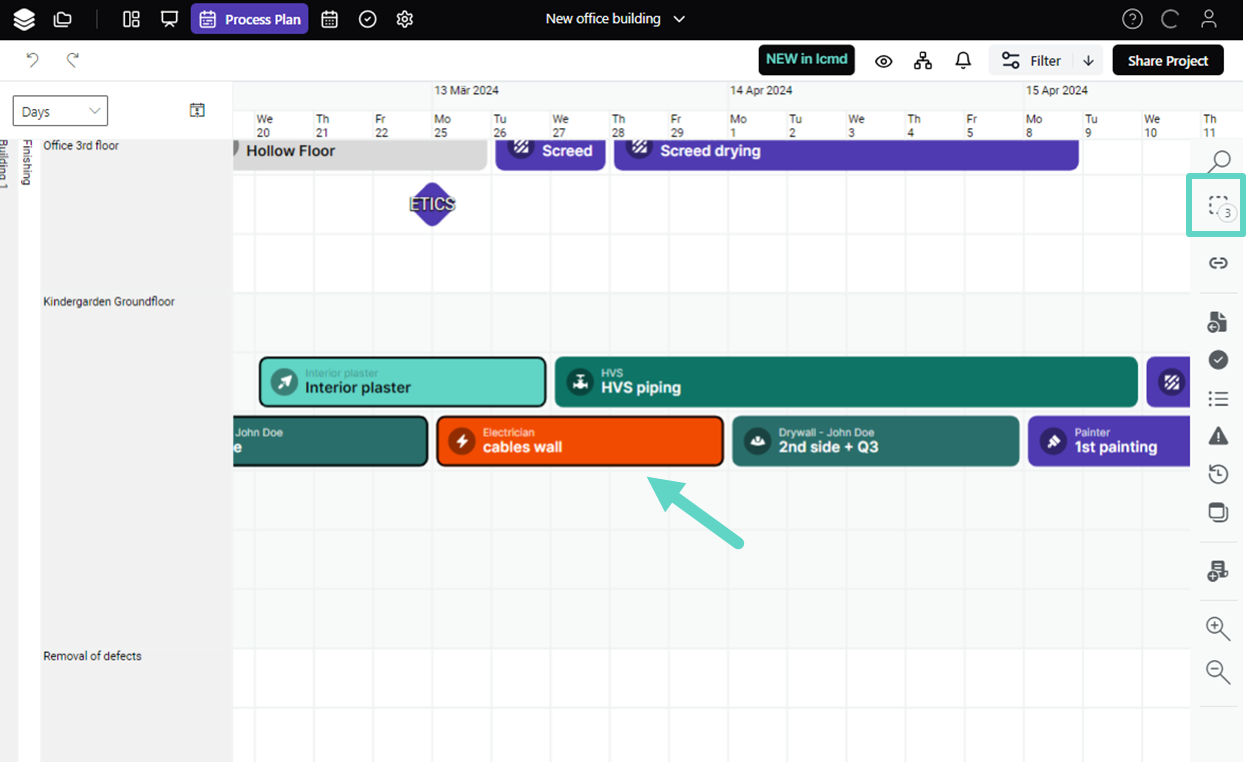
Task: Select the orange cables wall task bar
Action: tap(580, 441)
